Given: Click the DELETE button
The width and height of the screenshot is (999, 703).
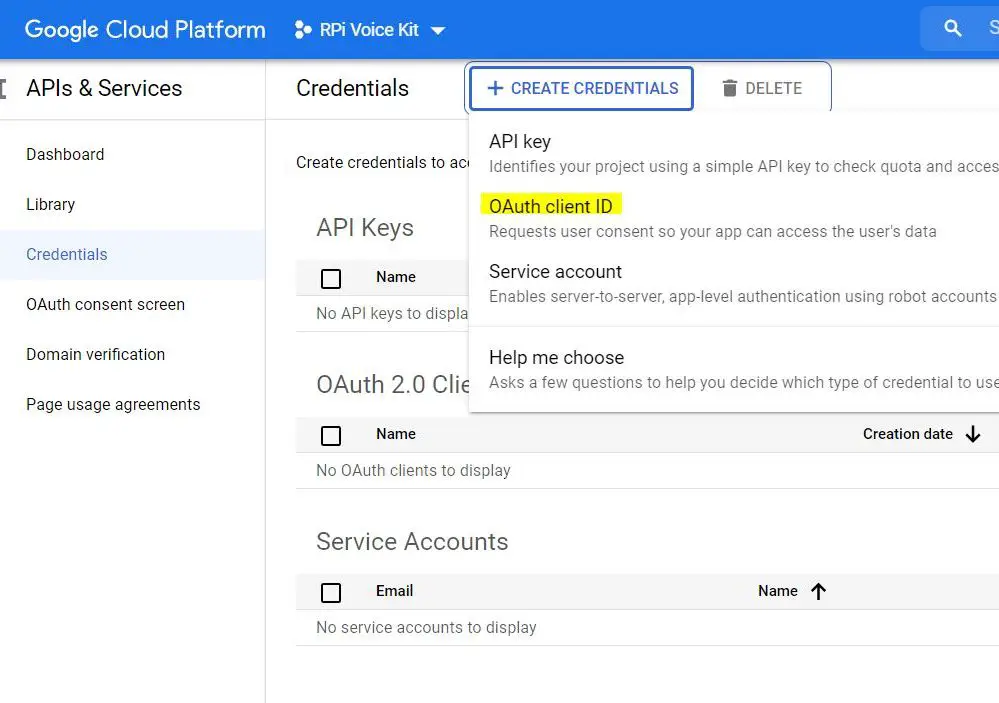Looking at the screenshot, I should point(762,88).
